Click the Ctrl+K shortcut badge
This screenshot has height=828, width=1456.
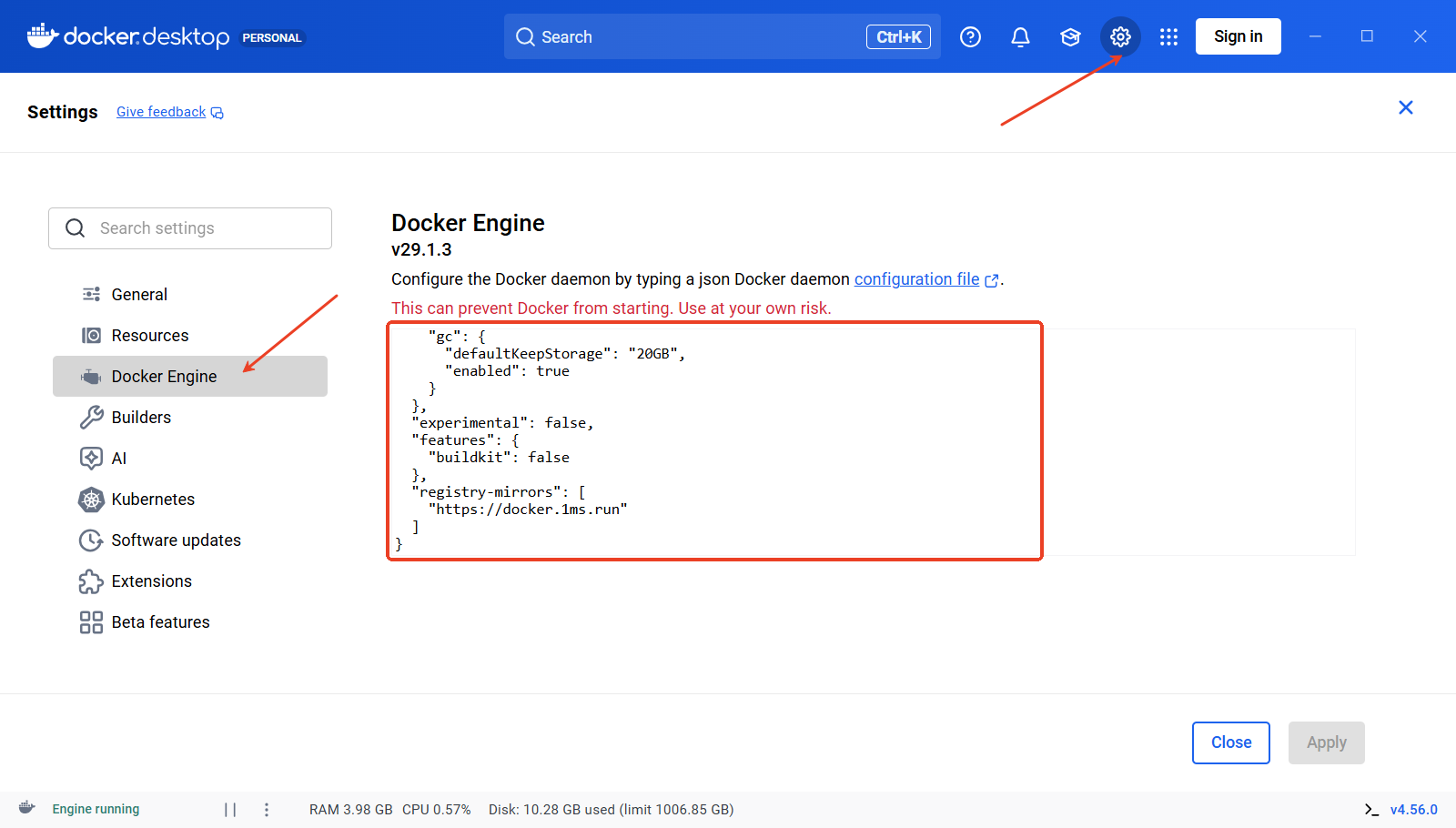[x=898, y=36]
